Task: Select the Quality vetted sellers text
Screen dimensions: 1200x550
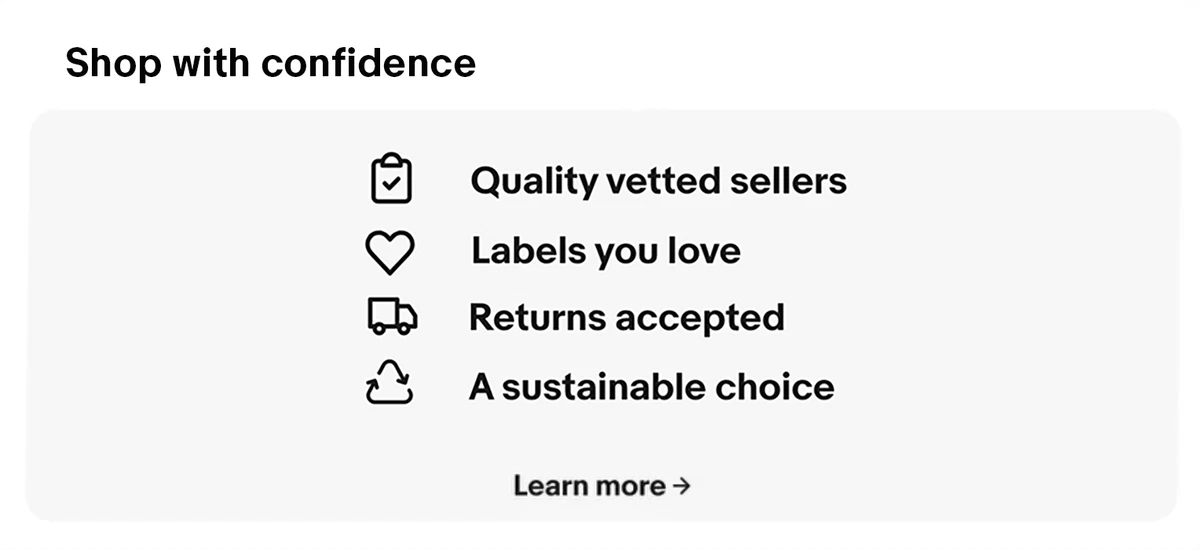Action: pyautogui.click(x=658, y=181)
